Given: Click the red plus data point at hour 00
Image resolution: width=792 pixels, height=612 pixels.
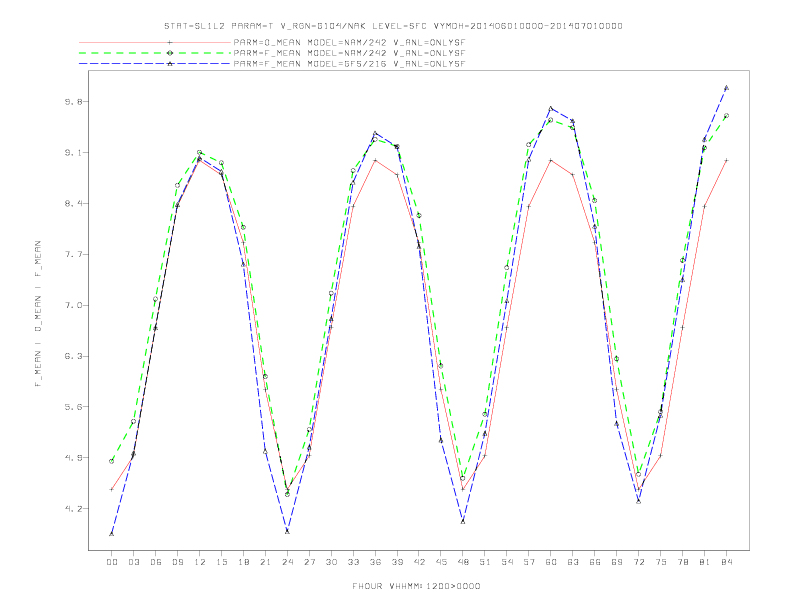Looking at the screenshot, I should pyautogui.click(x=112, y=489).
